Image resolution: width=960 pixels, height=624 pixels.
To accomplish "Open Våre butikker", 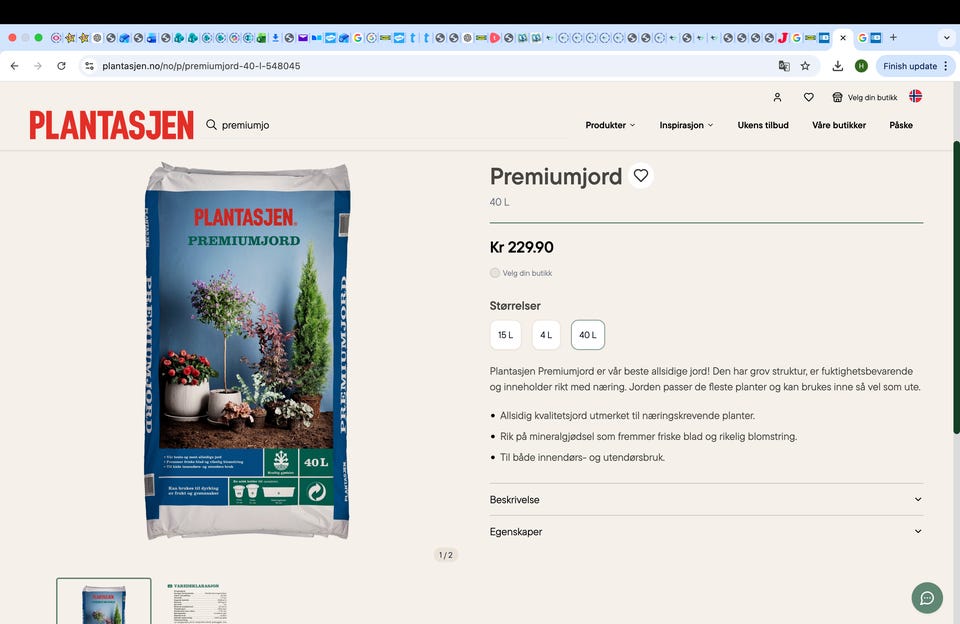I will pos(839,125).
